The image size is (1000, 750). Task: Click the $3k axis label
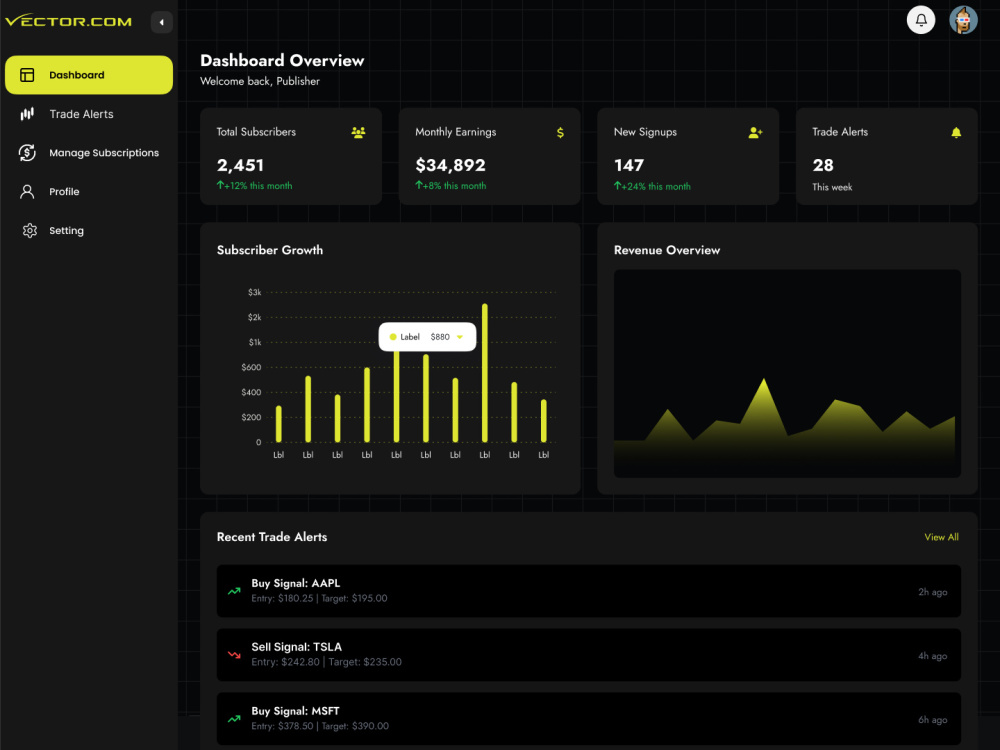[x=254, y=293]
